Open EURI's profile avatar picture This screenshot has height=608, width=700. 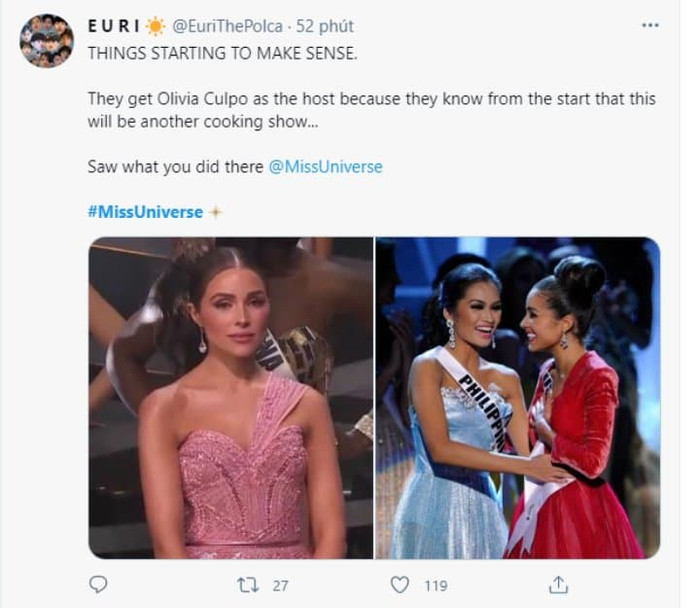[46, 41]
